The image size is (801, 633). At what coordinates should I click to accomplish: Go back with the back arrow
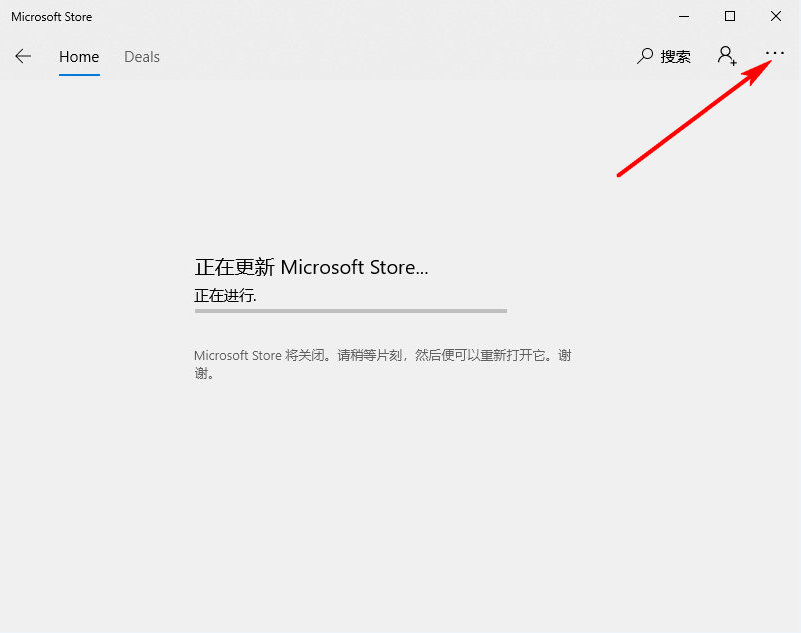click(x=23, y=56)
